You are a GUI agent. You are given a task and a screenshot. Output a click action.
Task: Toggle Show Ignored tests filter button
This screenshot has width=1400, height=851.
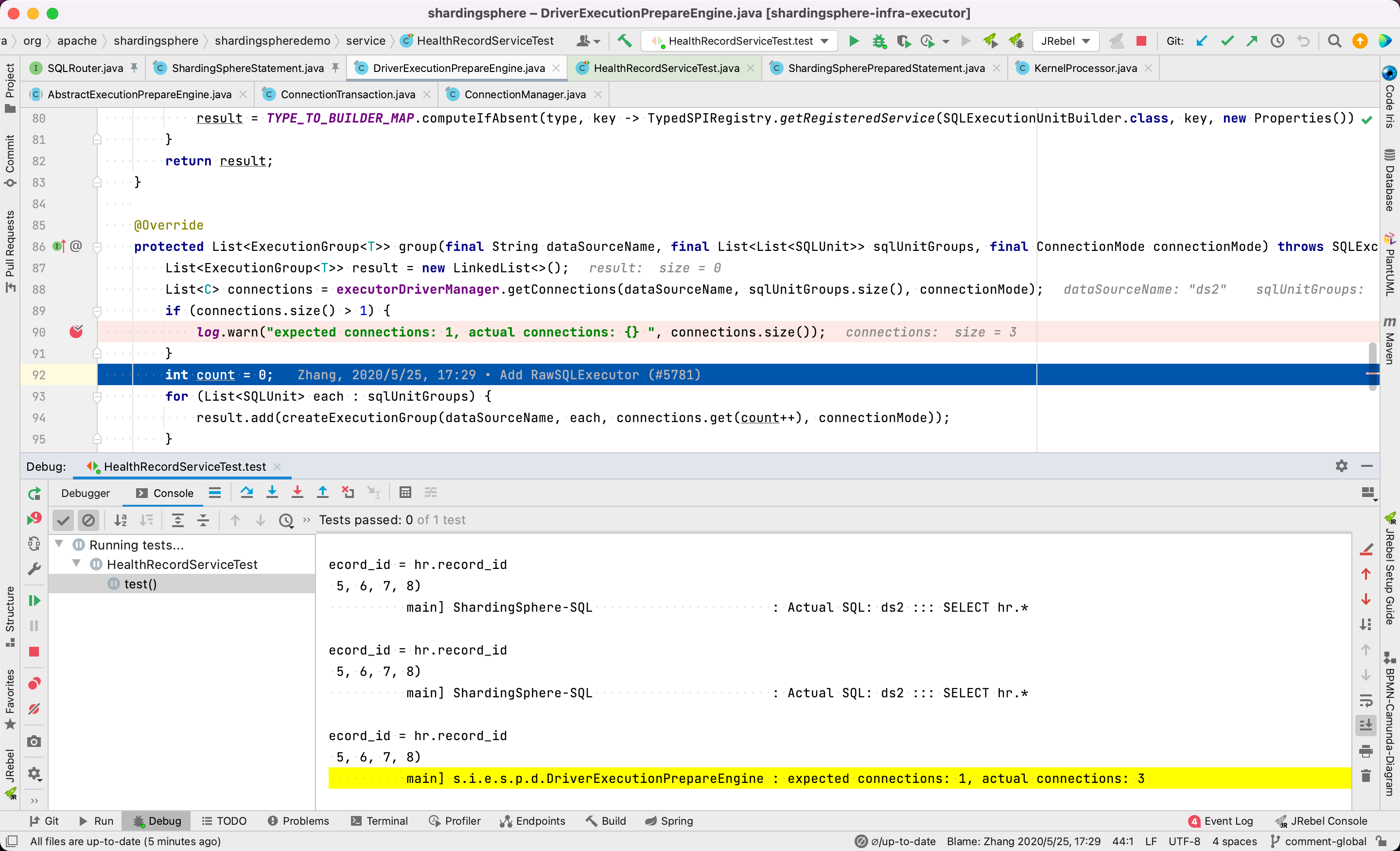click(x=88, y=520)
